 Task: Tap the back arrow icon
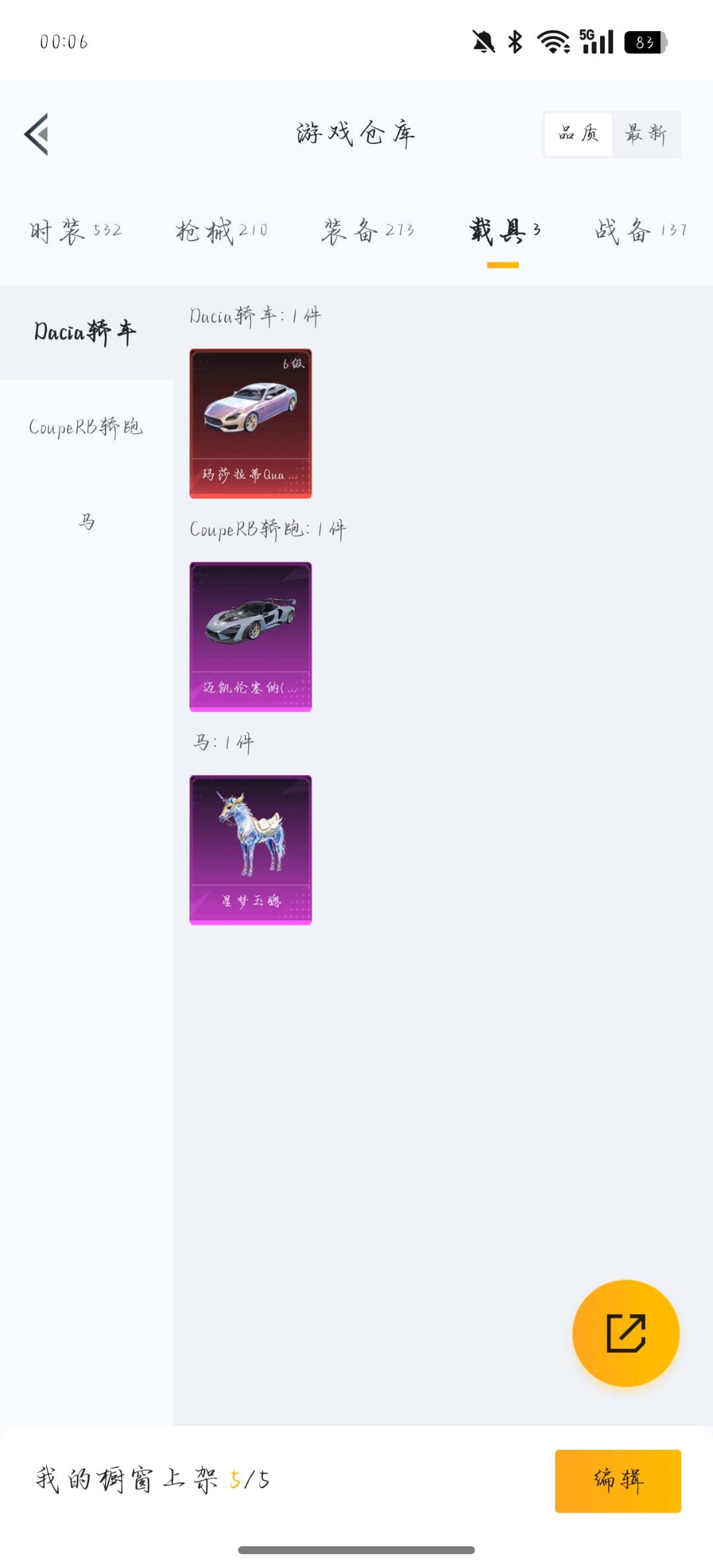pos(36,134)
